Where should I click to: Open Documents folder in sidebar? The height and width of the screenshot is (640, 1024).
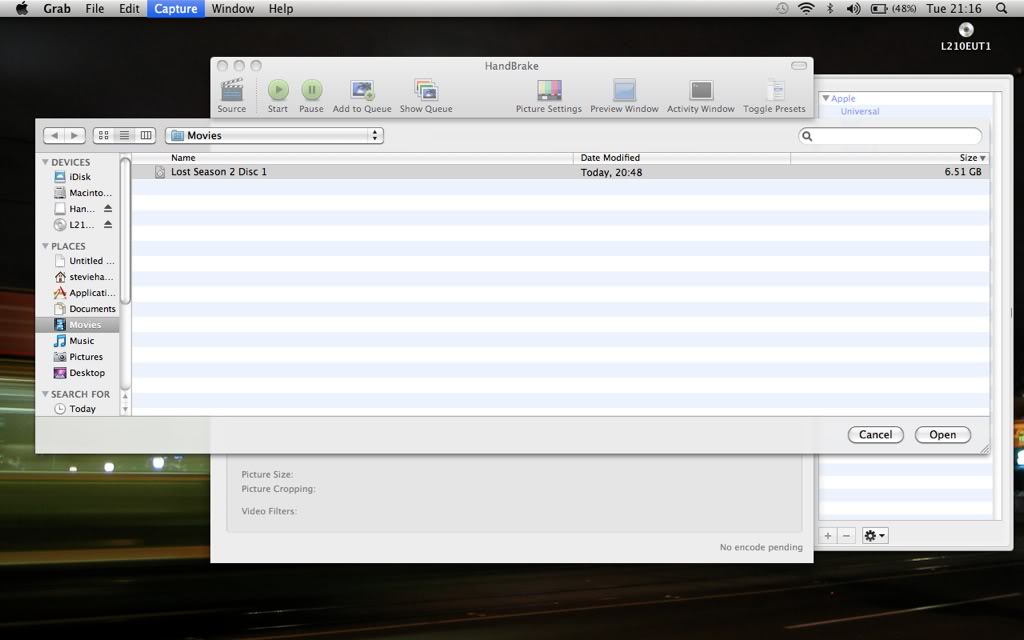pyautogui.click(x=85, y=309)
